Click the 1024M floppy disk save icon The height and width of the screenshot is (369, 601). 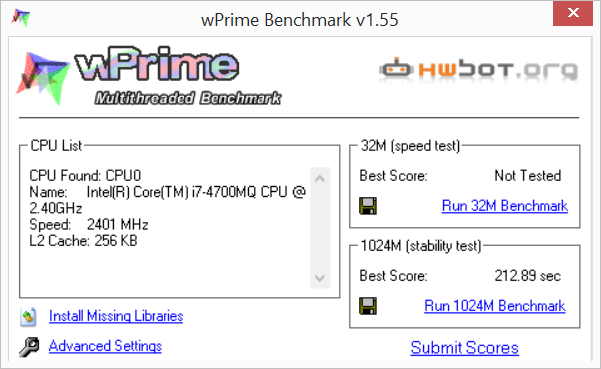[x=368, y=306]
